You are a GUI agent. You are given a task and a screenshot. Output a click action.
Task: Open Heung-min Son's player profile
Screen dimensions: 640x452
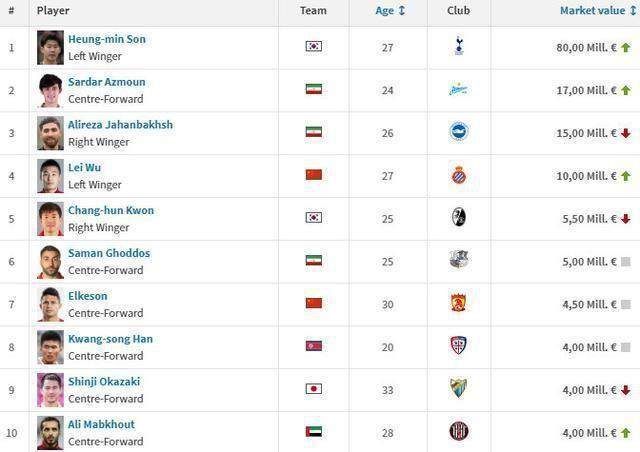point(107,39)
